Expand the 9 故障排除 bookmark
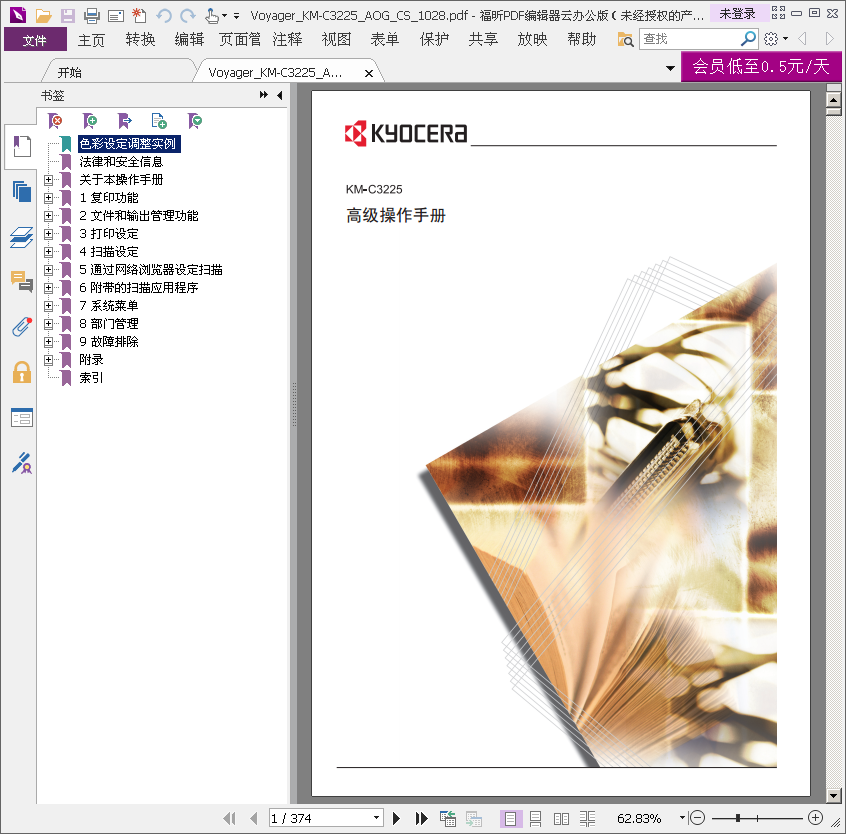 49,341
